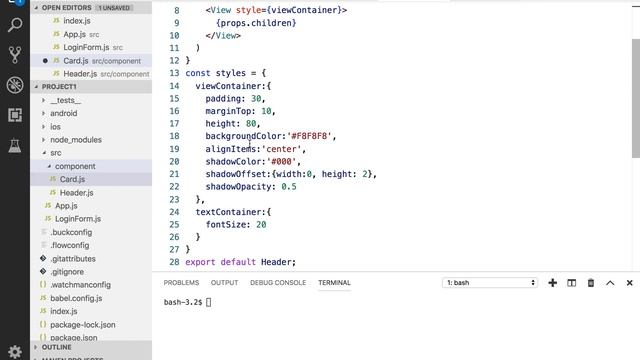The width and height of the screenshot is (640, 360).
Task: Open the Manage gear settings icon
Action: 15,351
